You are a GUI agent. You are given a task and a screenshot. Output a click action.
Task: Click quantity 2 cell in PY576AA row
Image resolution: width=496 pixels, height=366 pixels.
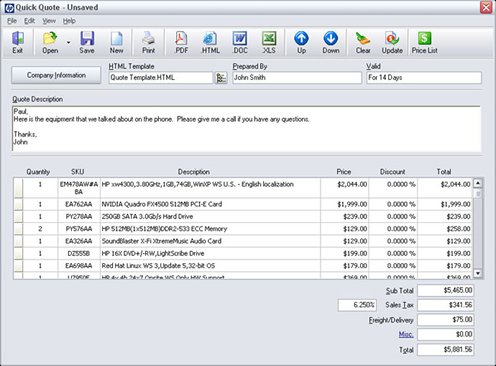40,229
